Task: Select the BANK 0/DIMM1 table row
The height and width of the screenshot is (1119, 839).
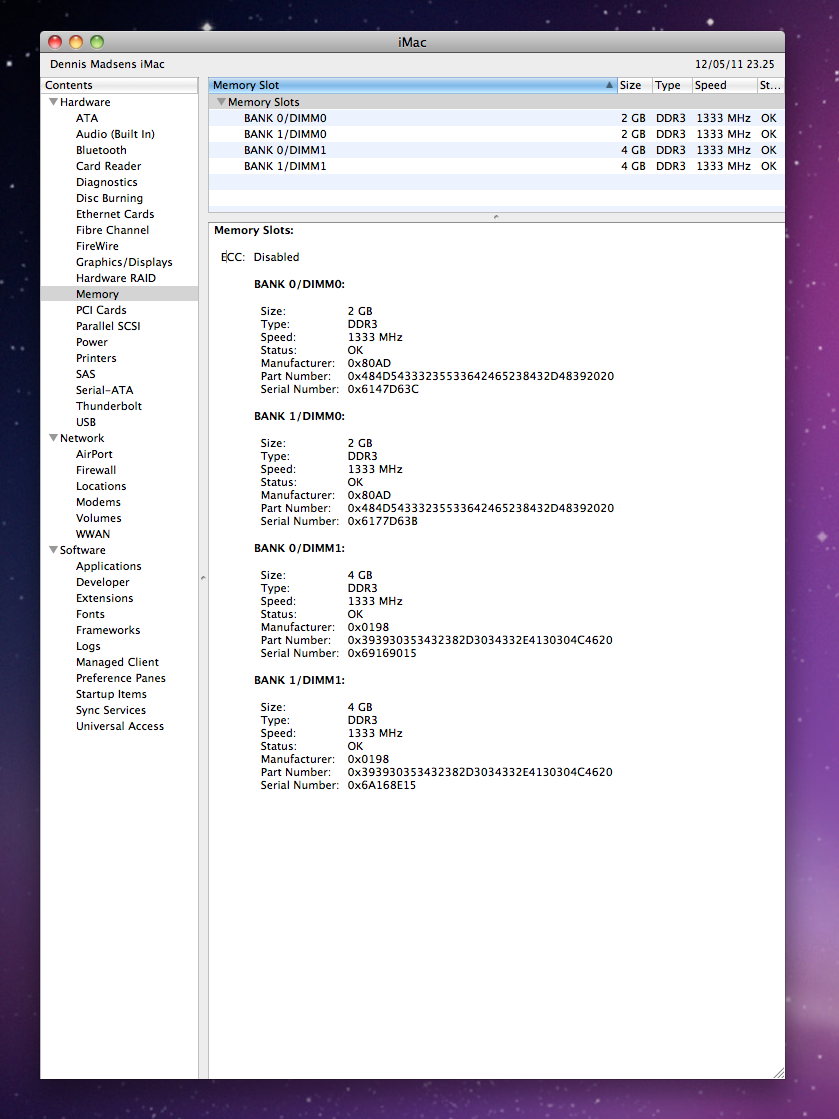Action: pos(497,151)
